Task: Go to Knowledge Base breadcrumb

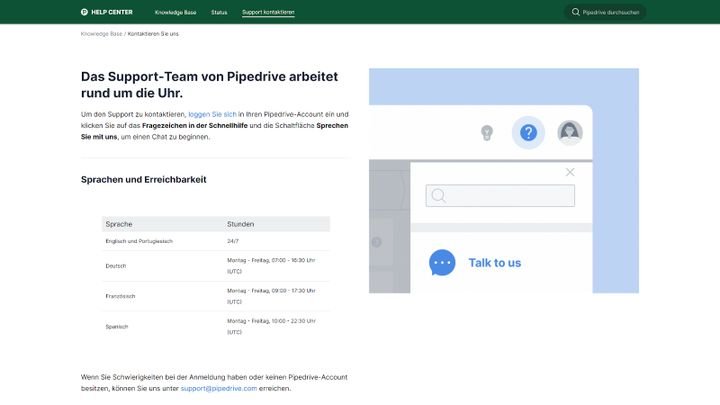Action: 101,34
